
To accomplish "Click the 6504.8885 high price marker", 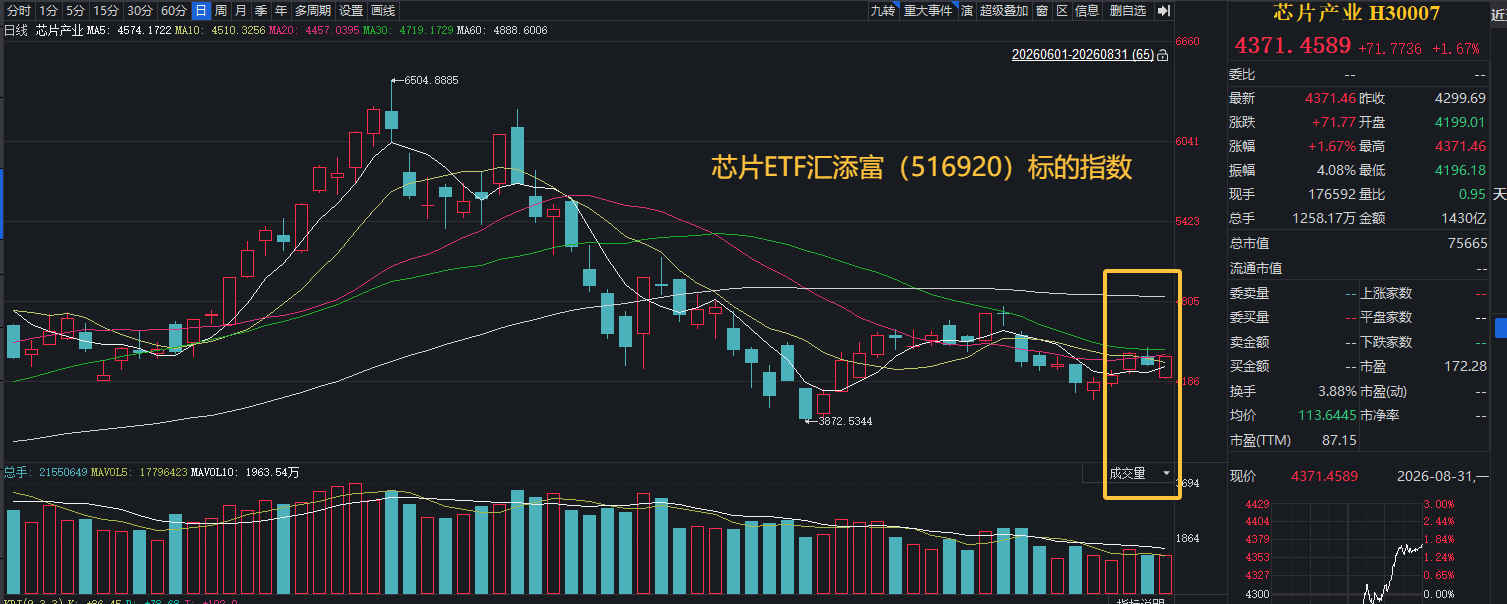I will tap(431, 80).
